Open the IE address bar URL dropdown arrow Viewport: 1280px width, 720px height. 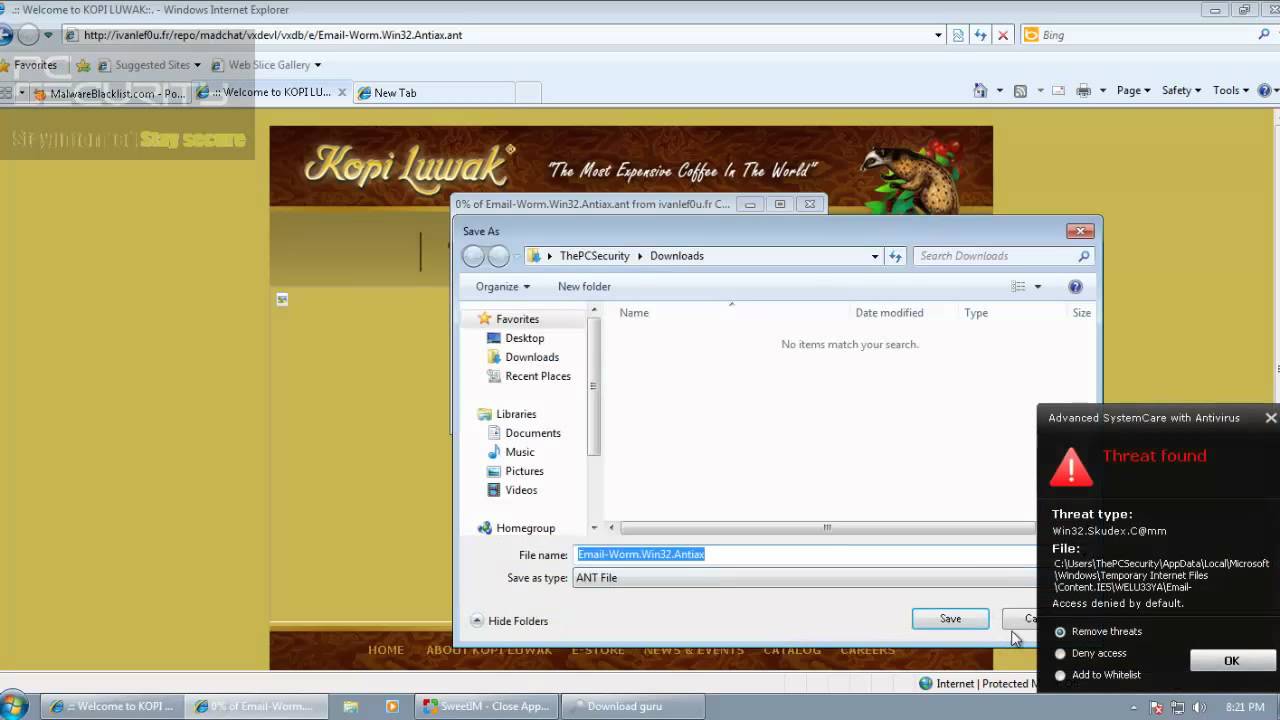938,35
